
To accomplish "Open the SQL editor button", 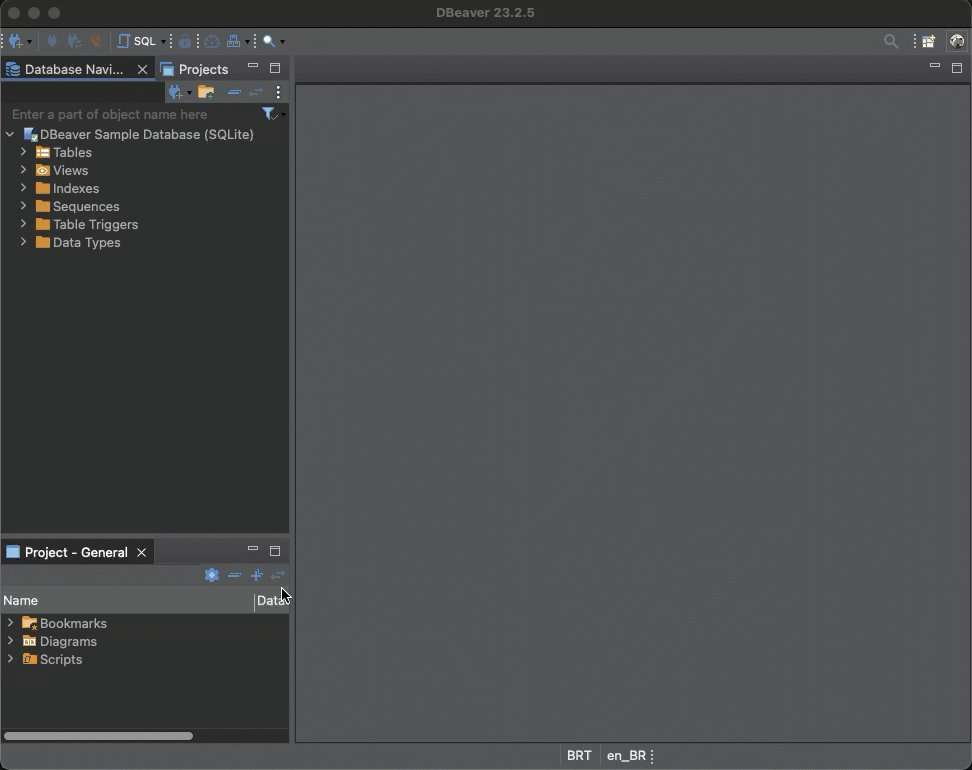I will tap(137, 42).
